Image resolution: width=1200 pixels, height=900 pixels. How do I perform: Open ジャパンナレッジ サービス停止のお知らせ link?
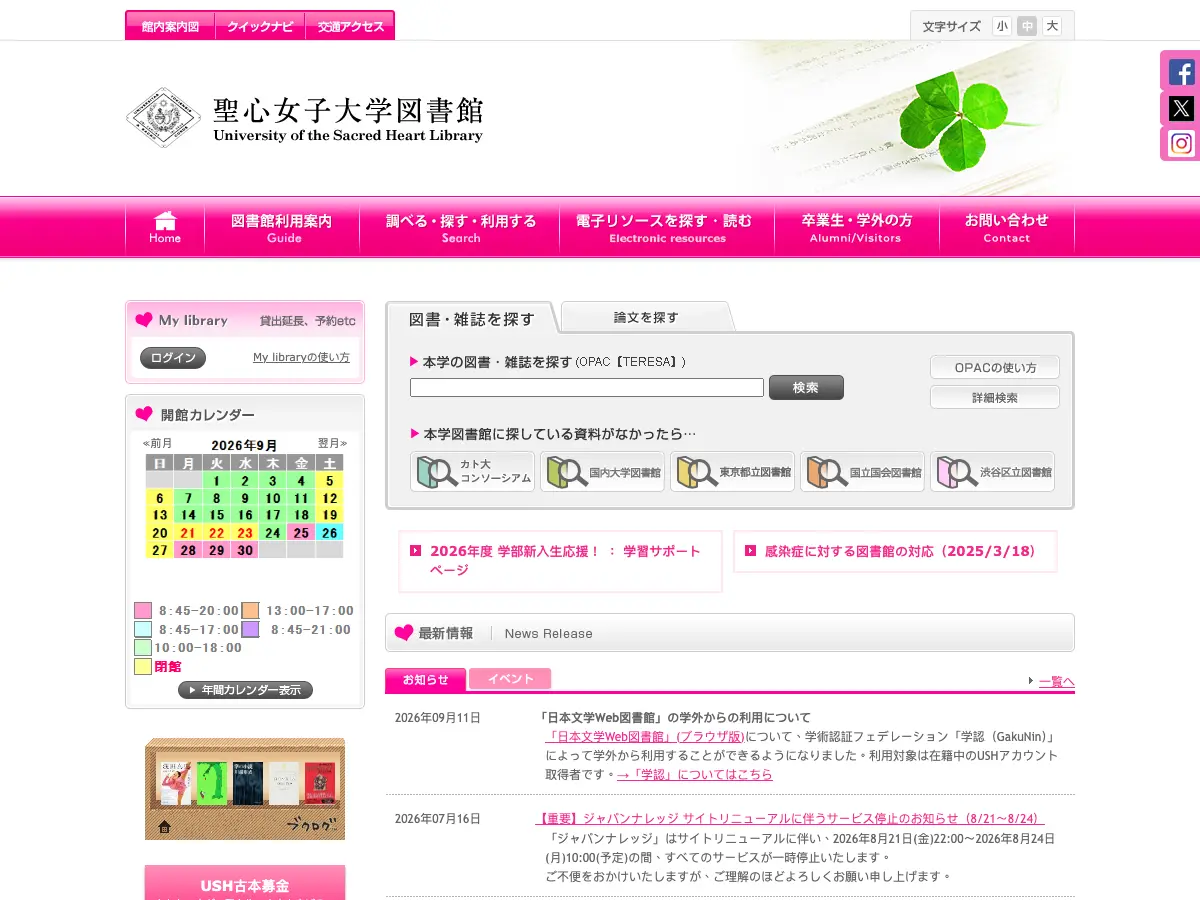[789, 818]
